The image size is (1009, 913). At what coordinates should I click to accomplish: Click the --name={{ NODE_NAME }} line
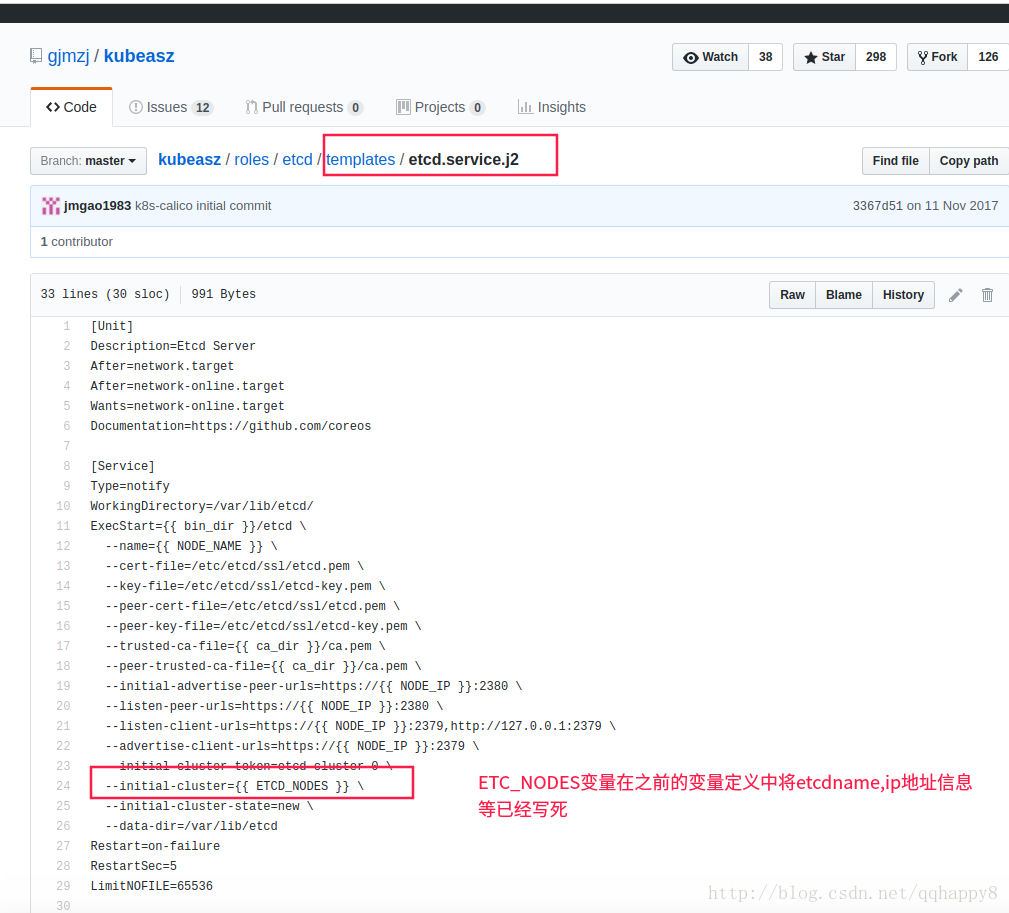pyautogui.click(x=191, y=546)
